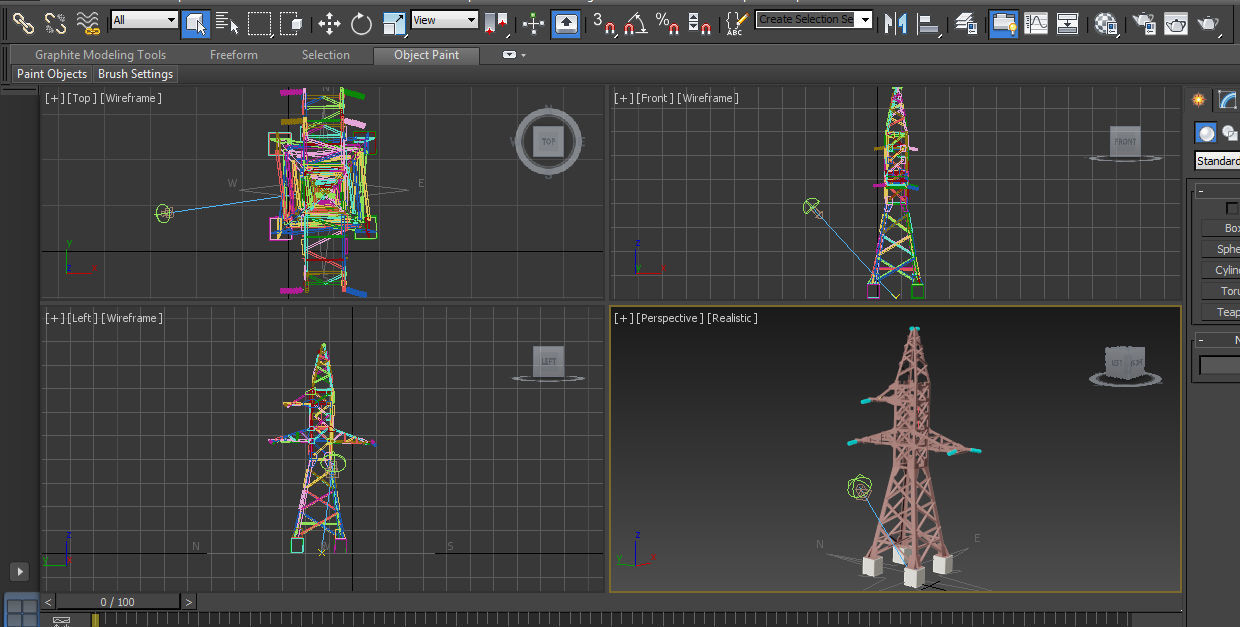This screenshot has width=1240, height=627.
Task: Open the [Realistic] shading label menu
Action: [732, 318]
